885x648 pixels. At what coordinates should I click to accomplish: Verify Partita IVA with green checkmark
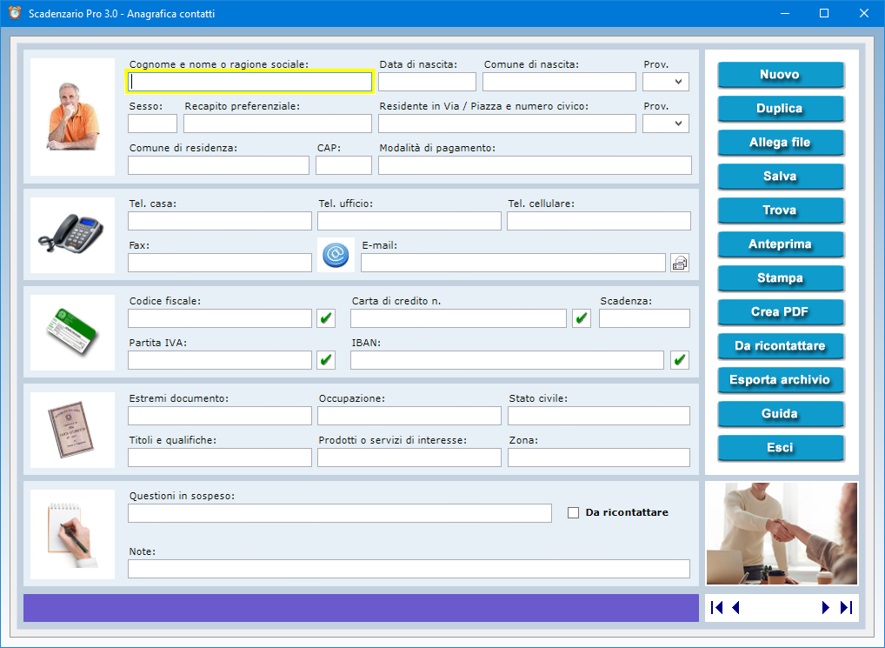coord(326,360)
